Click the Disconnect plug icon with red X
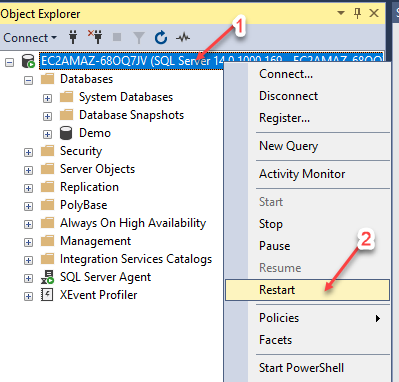Screen dimensions: 399x382 (x=95, y=37)
